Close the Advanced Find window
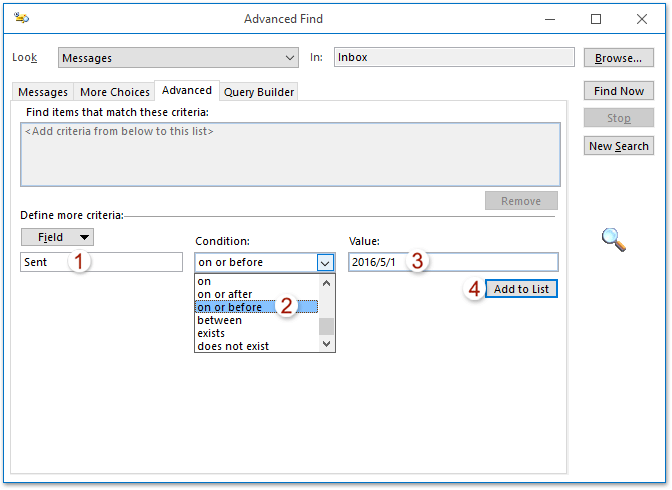The width and height of the screenshot is (672, 490). 642,19
